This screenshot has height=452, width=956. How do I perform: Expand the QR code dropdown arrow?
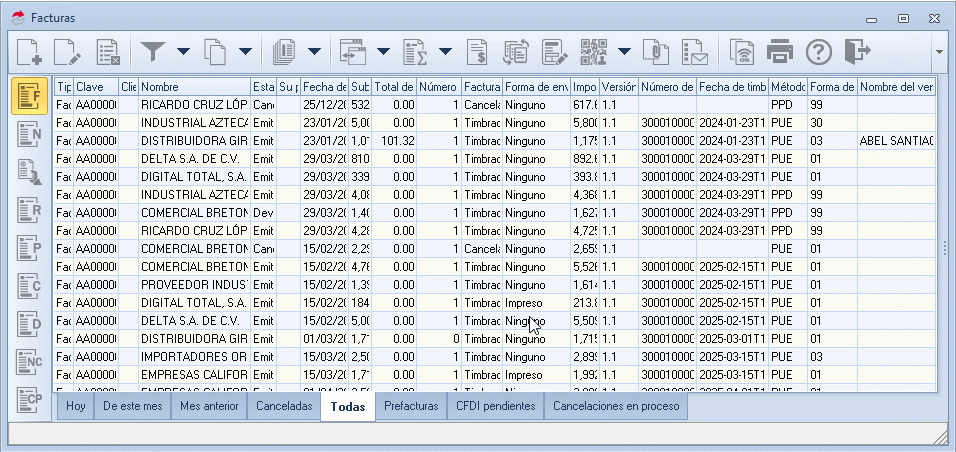(x=625, y=51)
